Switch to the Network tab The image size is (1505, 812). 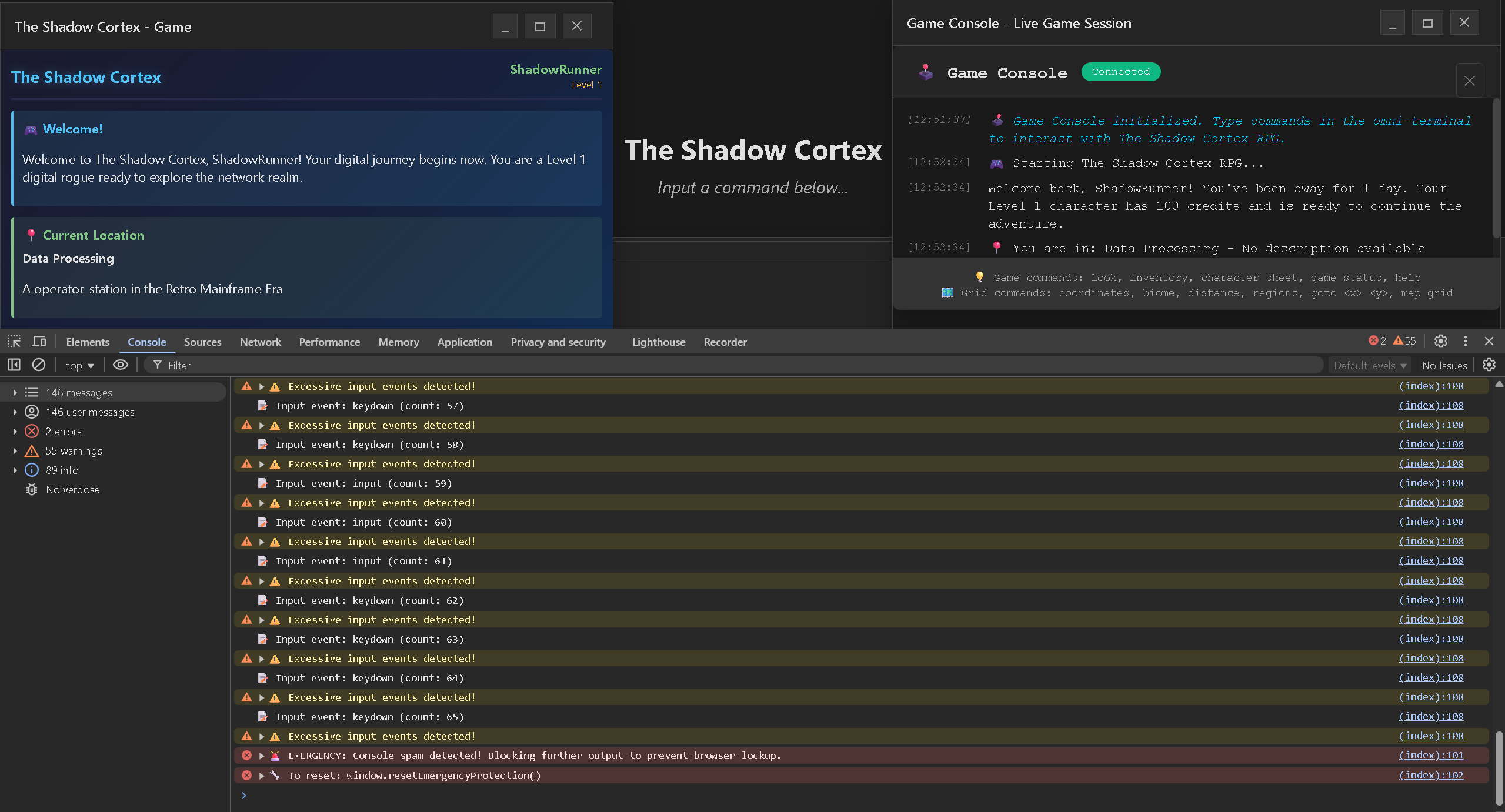tap(260, 342)
